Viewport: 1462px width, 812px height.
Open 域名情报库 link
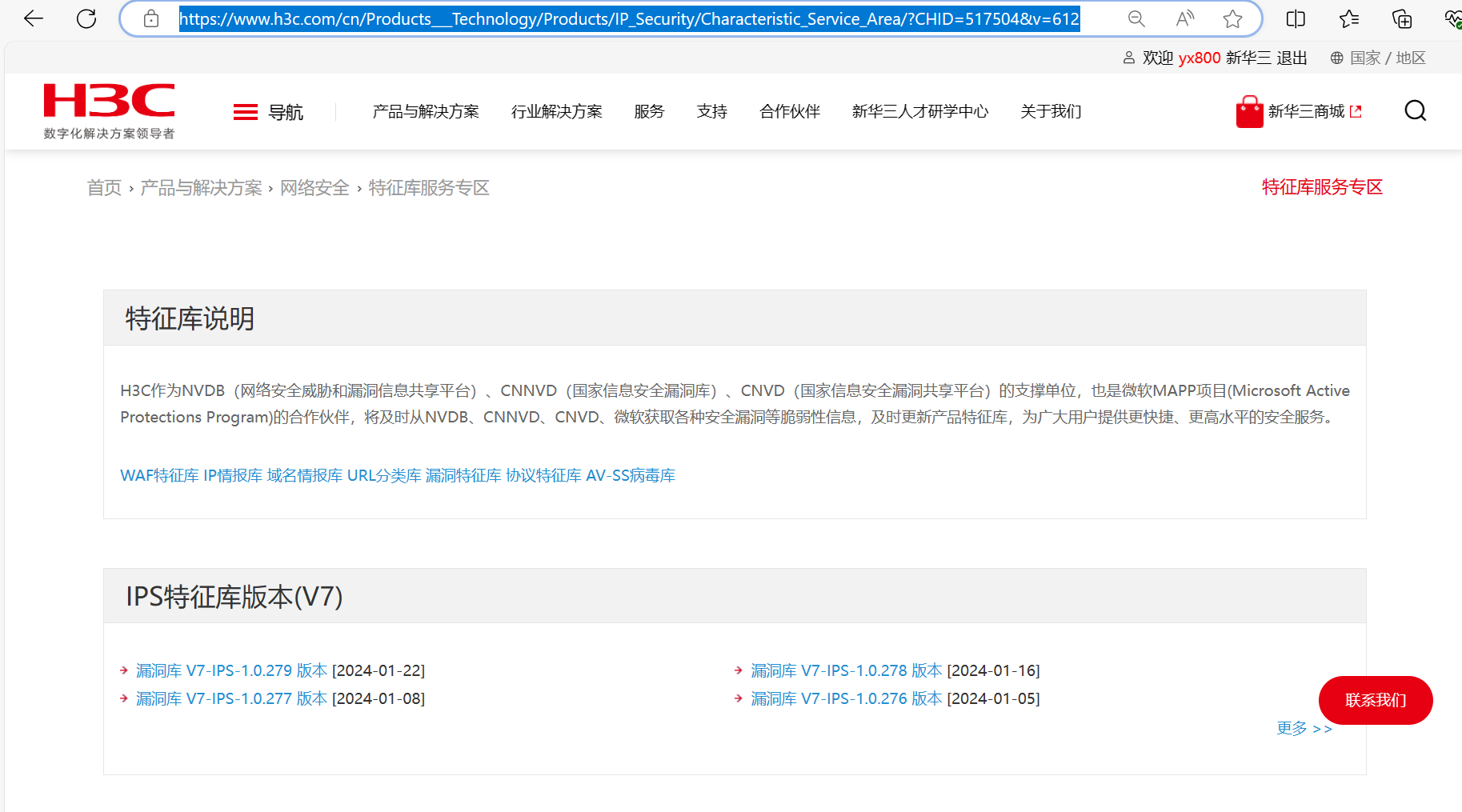[x=305, y=476]
